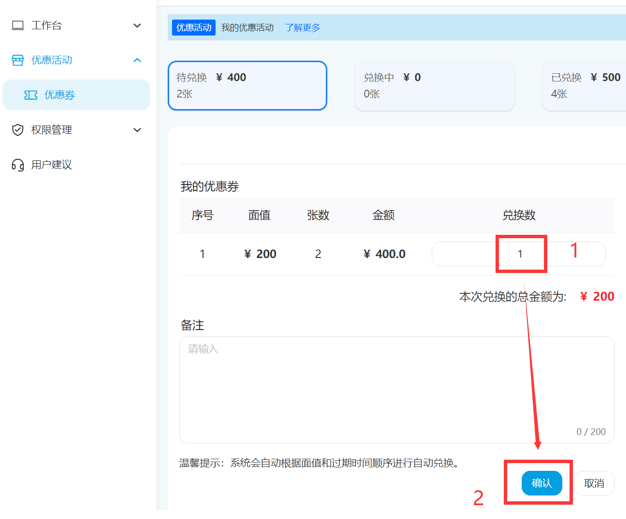Image resolution: width=626 pixels, height=519 pixels.
Task: Click the 兑换数 quantity input field
Action: 519,254
